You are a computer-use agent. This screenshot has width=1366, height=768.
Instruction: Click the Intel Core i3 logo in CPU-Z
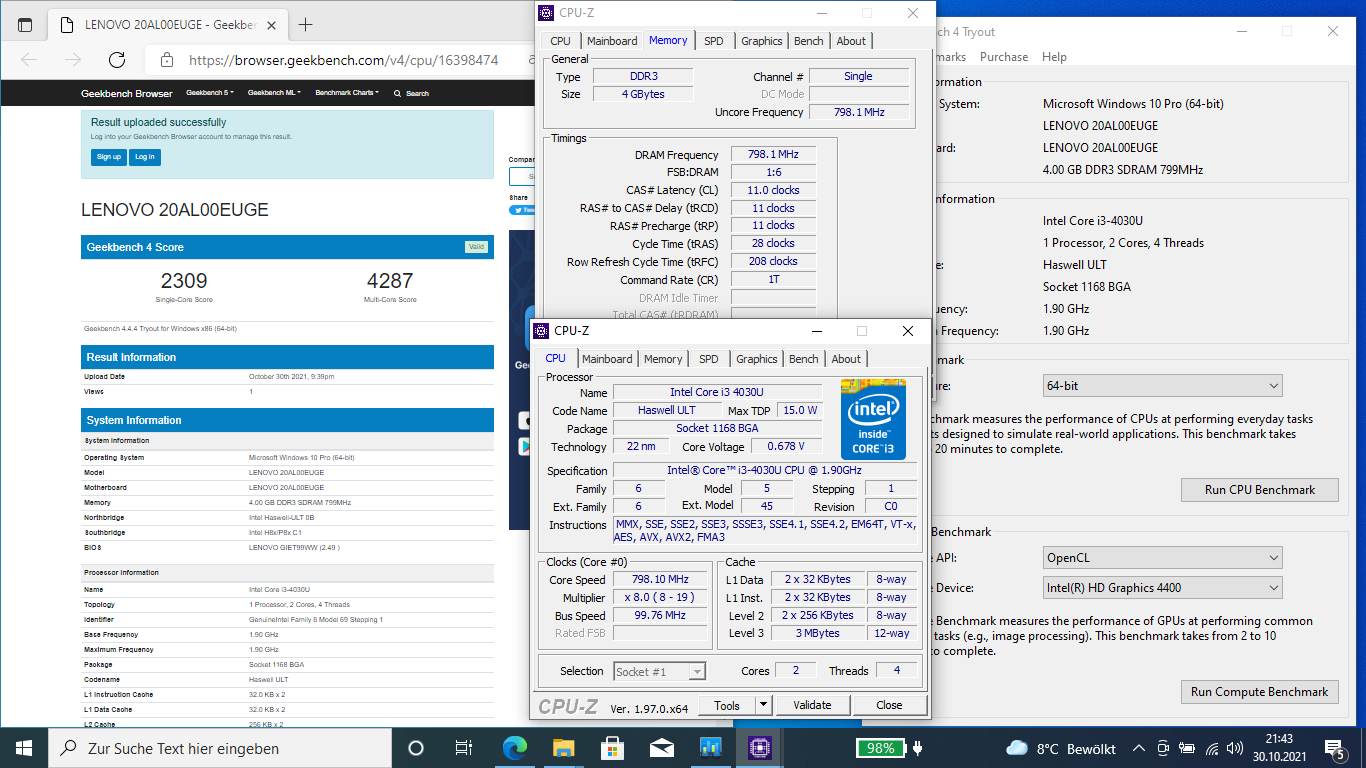[x=873, y=420]
